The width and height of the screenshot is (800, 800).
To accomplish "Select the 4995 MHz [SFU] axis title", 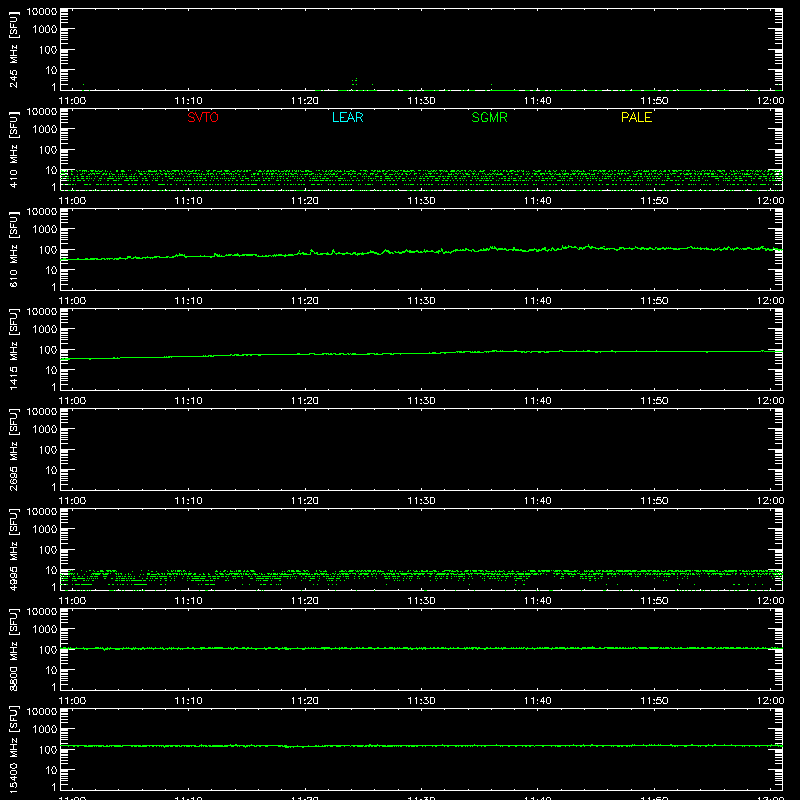I will pos(13,549).
